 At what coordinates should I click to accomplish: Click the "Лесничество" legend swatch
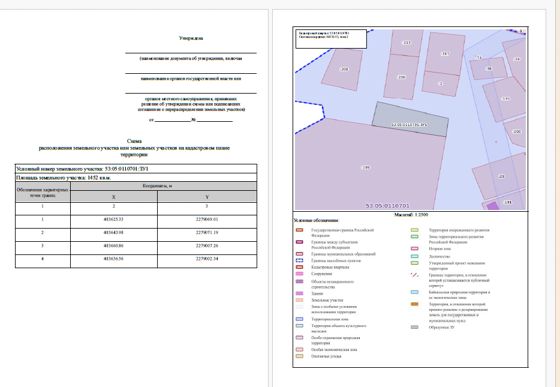pos(414,256)
